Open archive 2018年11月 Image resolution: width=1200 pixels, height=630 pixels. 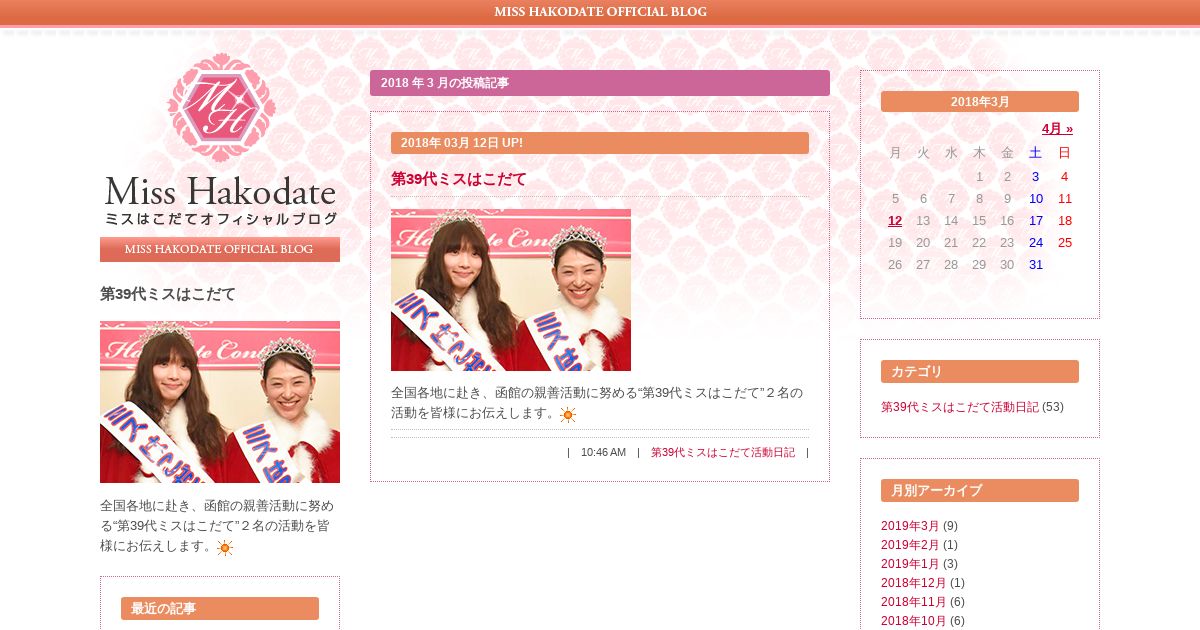point(914,602)
